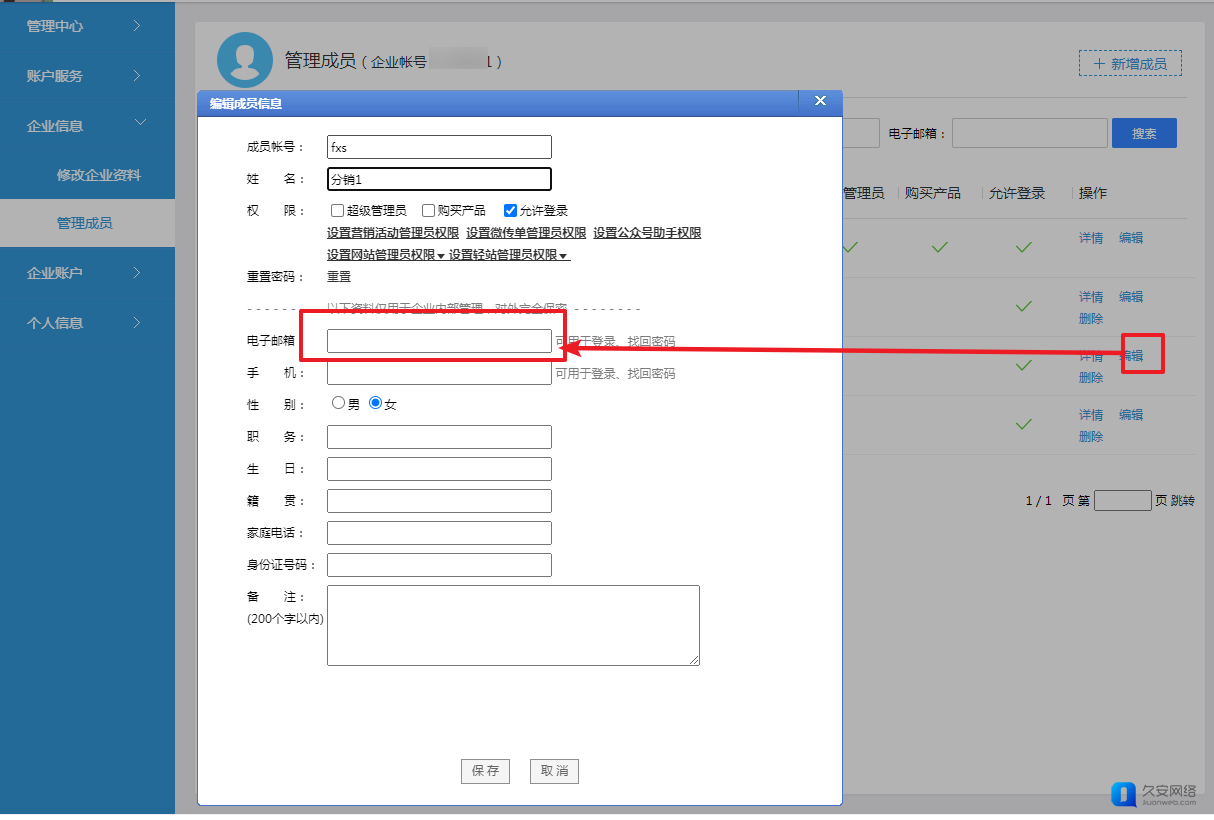Click the member avatar icon
The image size is (1214, 820).
point(245,60)
